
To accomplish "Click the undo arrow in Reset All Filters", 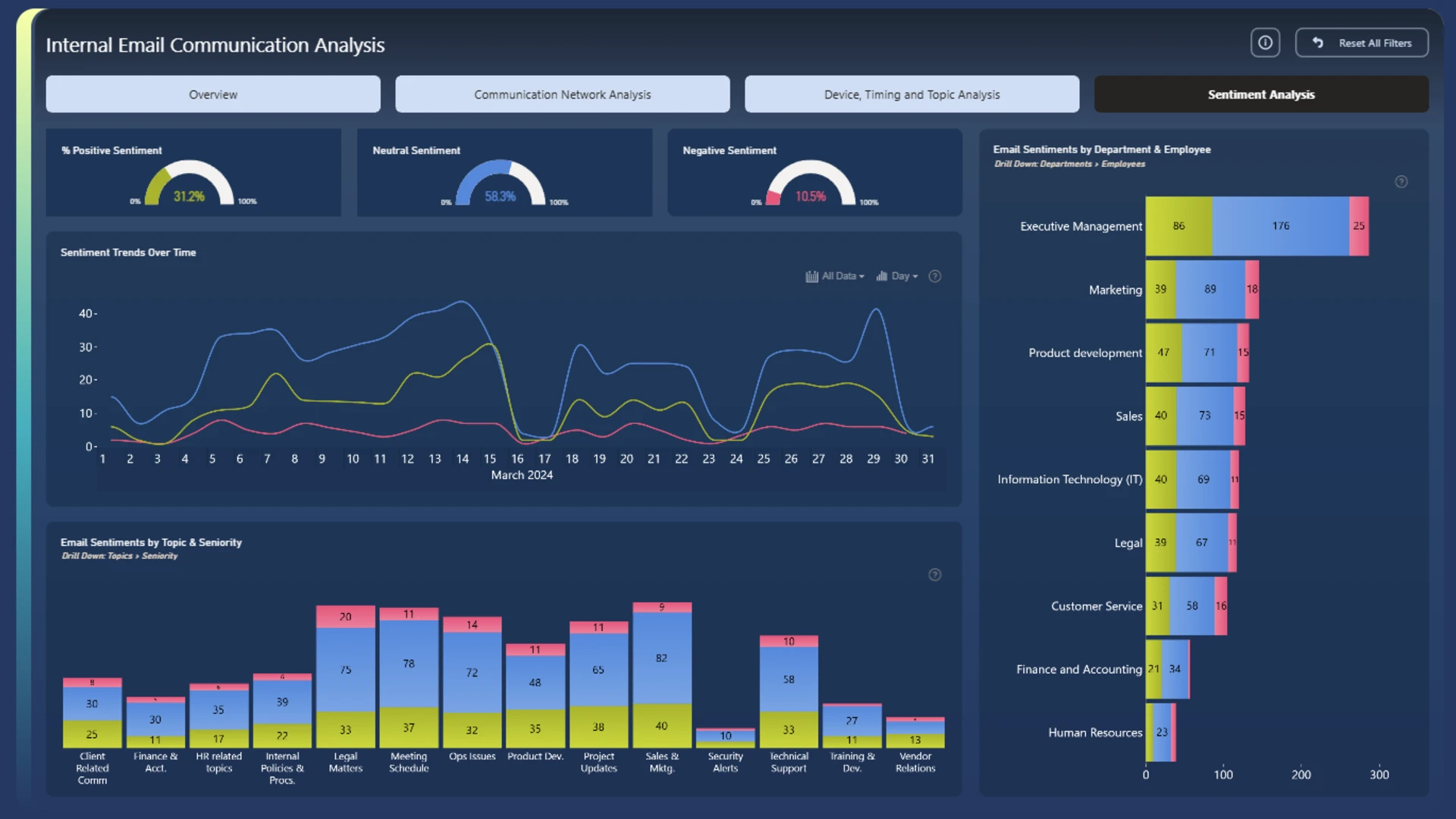I will coord(1318,42).
